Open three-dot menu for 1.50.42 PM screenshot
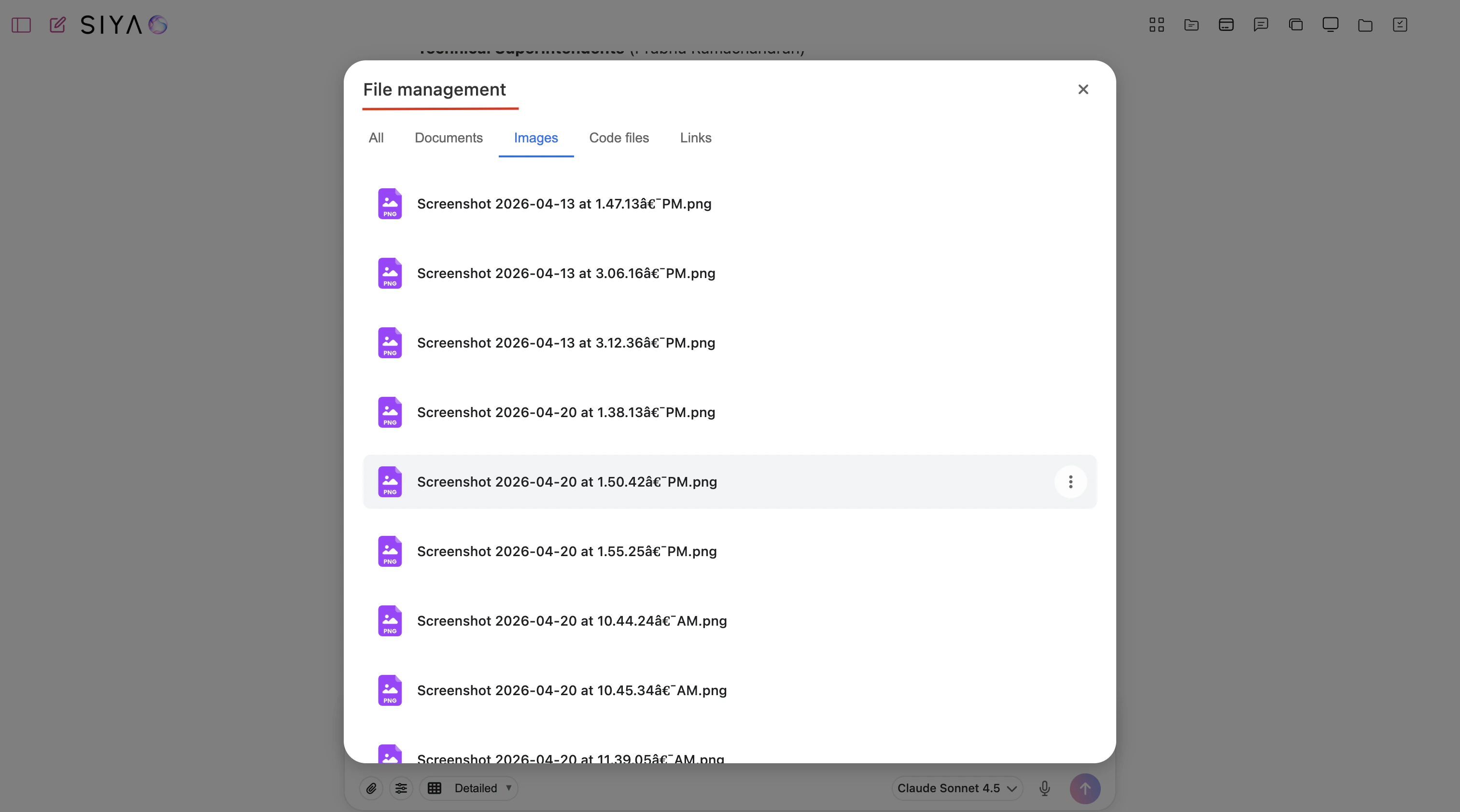1460x812 pixels. click(1070, 482)
